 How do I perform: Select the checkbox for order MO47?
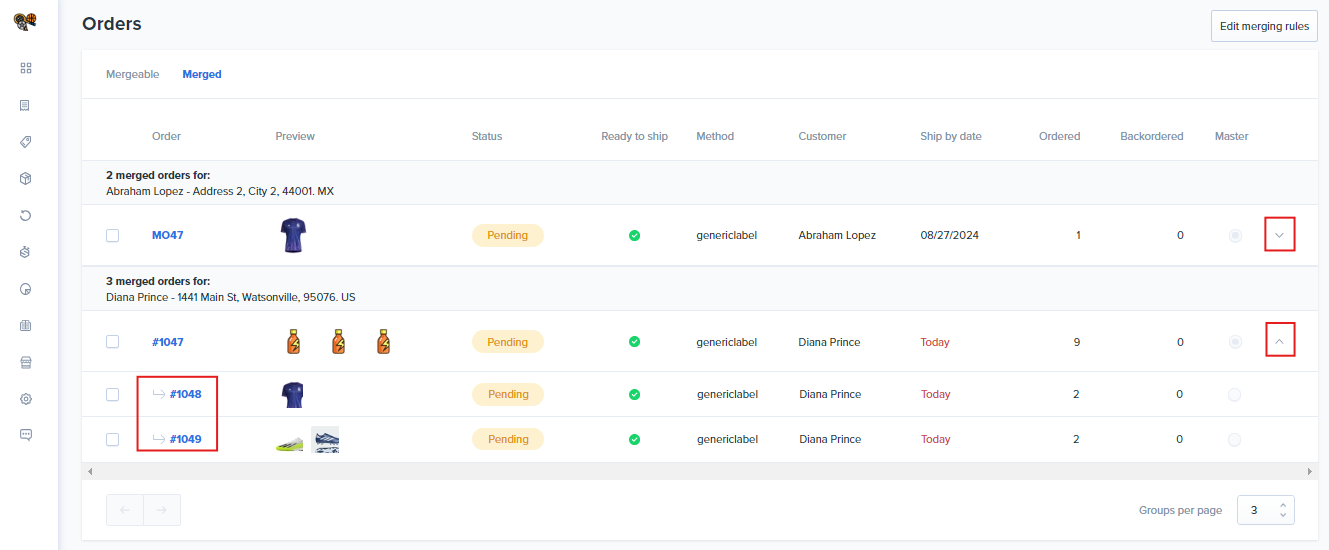(x=113, y=236)
